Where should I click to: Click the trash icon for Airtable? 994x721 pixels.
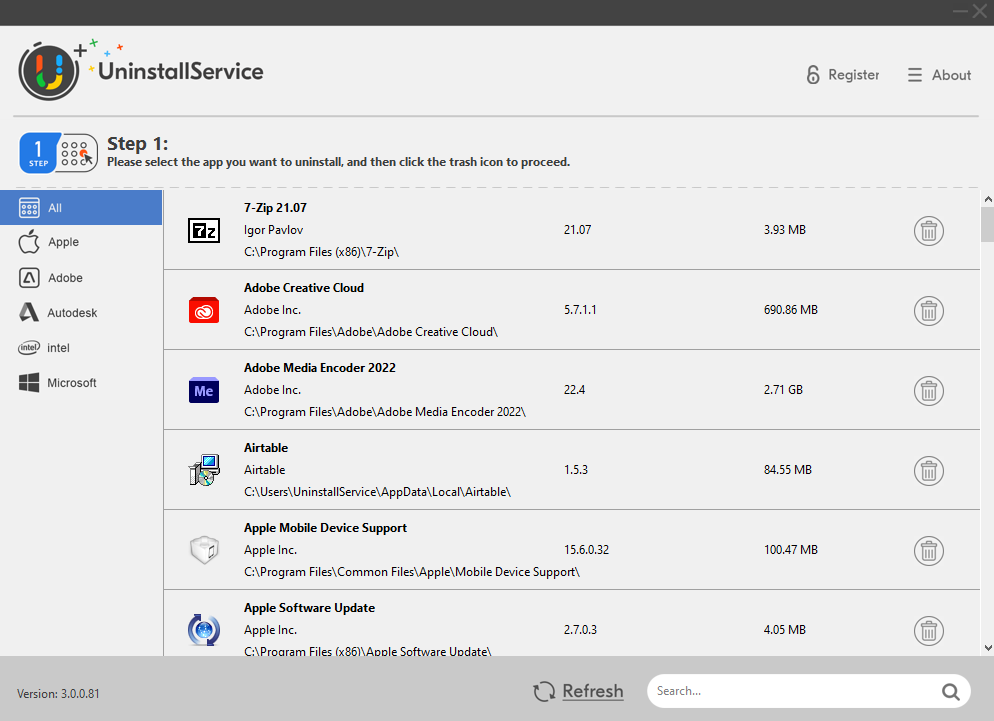click(x=929, y=471)
